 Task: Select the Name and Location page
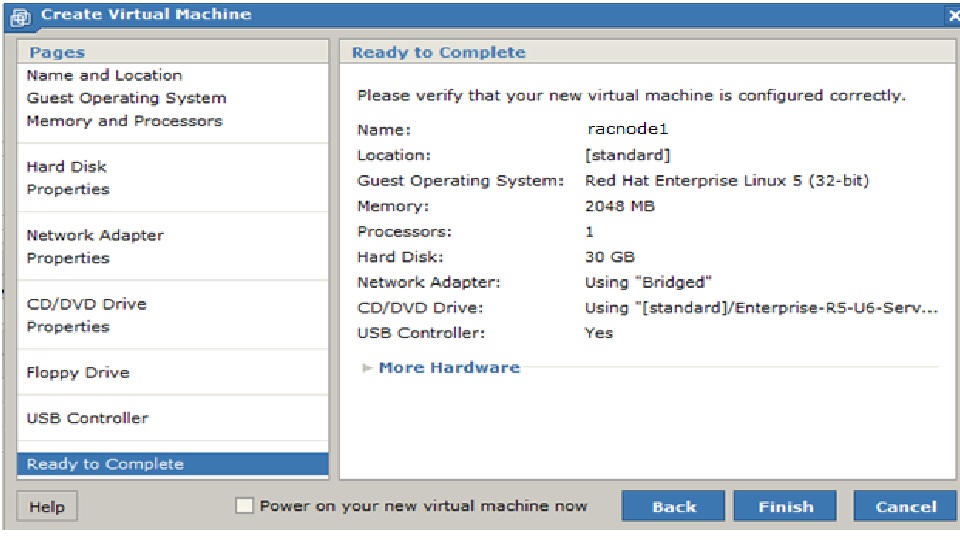(104, 75)
